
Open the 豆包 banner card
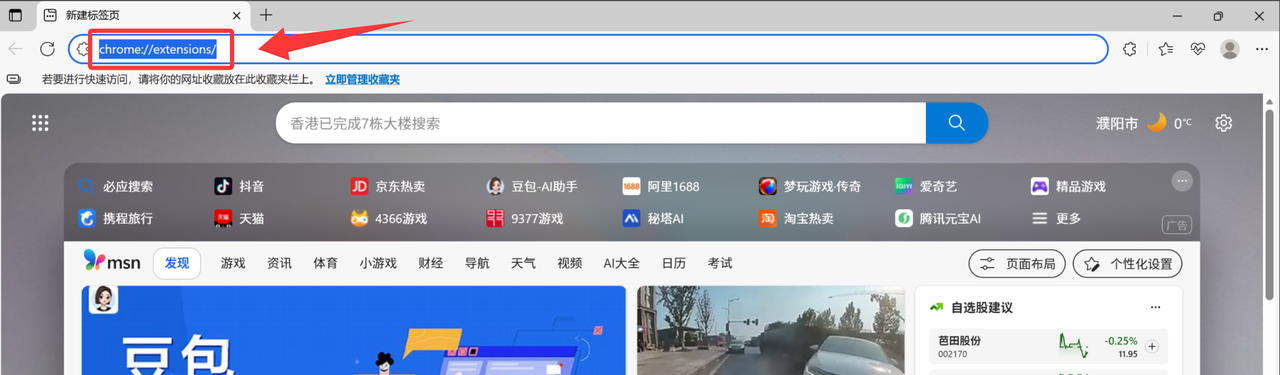[x=354, y=330]
